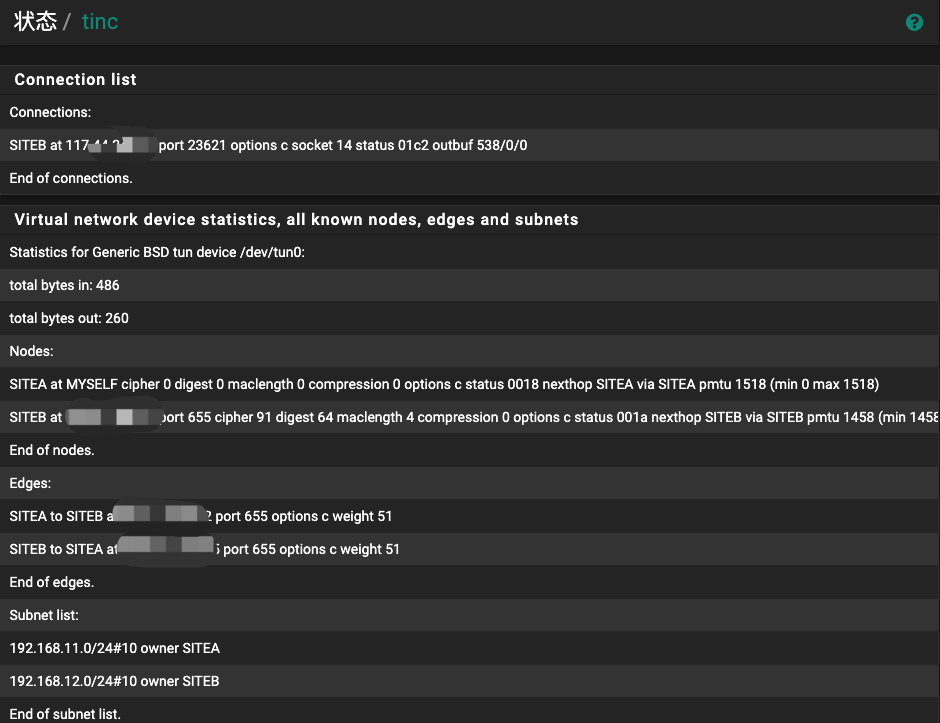Open the help question mark icon
The width and height of the screenshot is (940, 723).
coord(914,22)
